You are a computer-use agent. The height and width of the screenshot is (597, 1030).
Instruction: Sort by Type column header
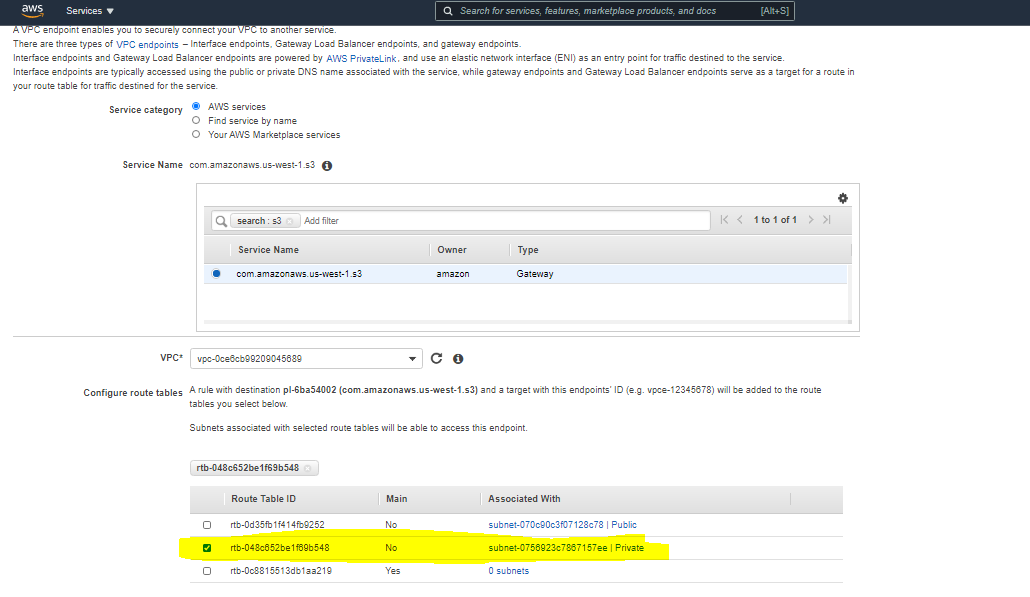pyautogui.click(x=527, y=250)
